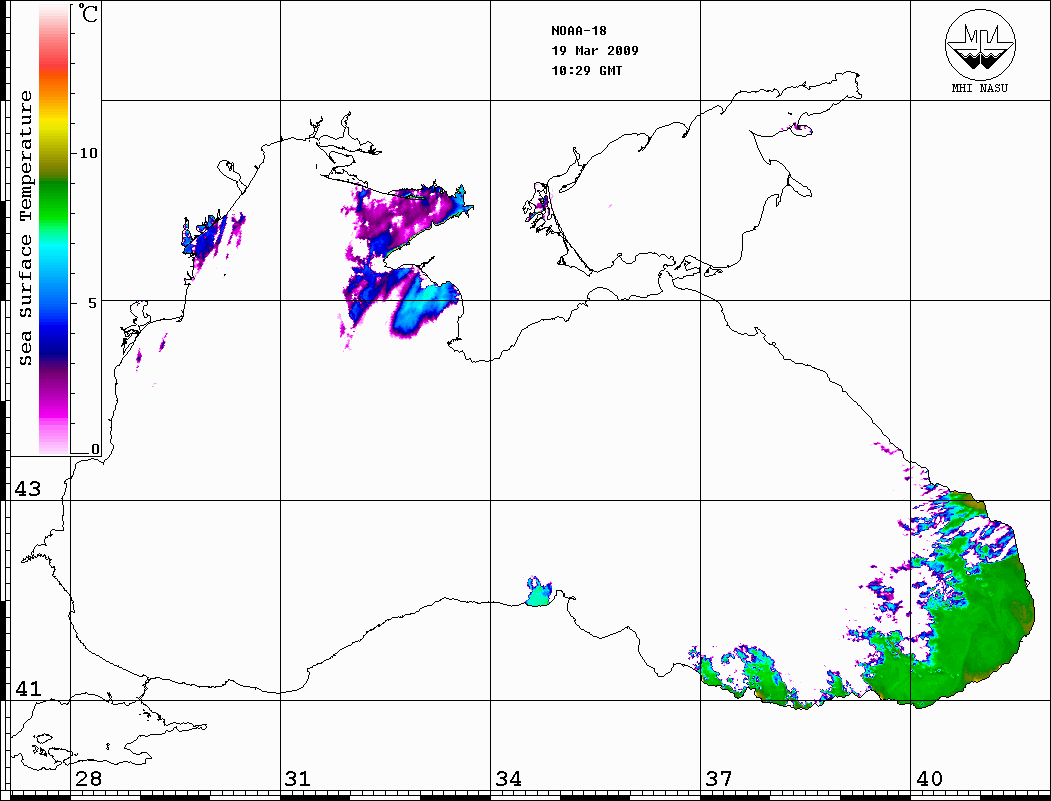The image size is (1051, 801).
Task: Click latitude label '43'
Action: pyautogui.click(x=27, y=489)
